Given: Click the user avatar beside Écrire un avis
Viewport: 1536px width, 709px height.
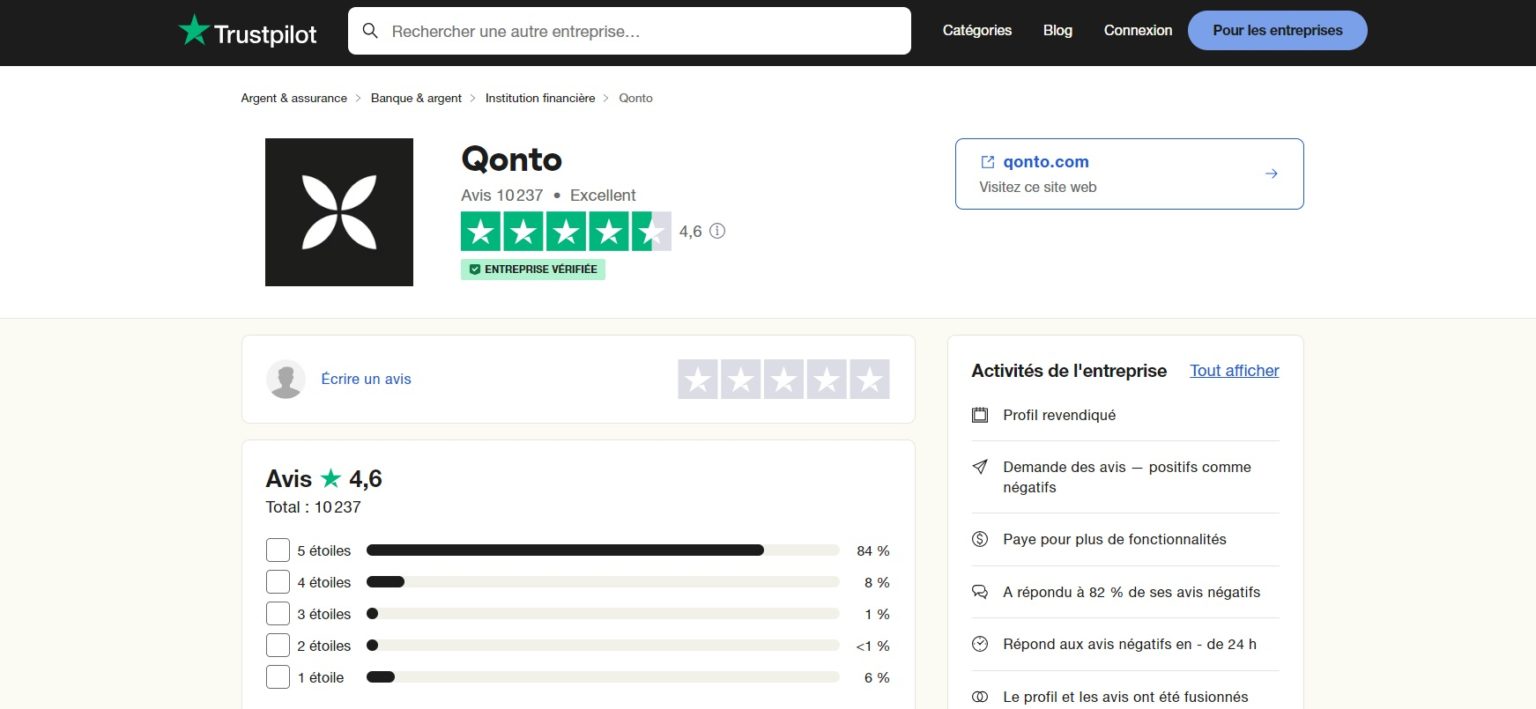Looking at the screenshot, I should pyautogui.click(x=286, y=379).
